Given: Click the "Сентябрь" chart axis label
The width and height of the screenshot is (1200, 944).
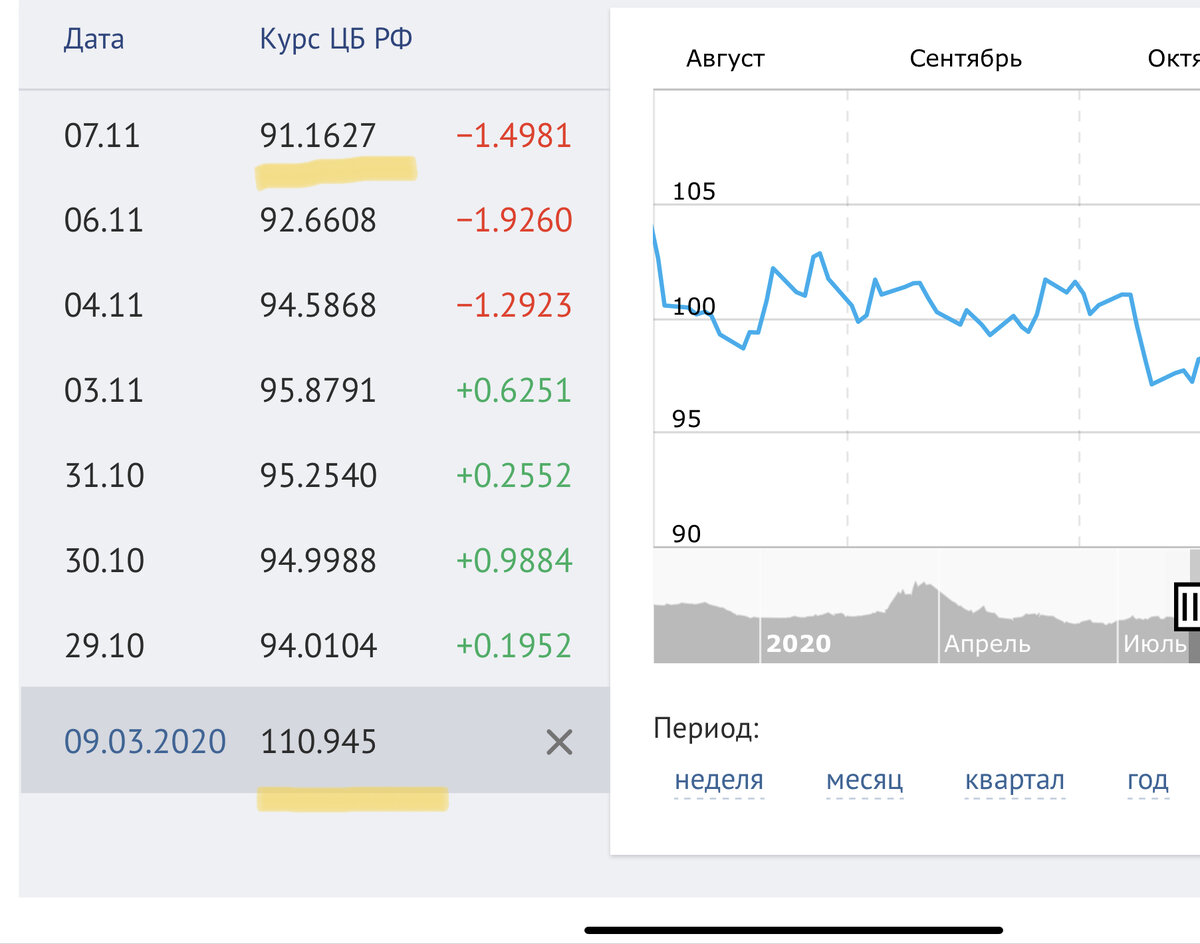Looking at the screenshot, I should [965, 58].
